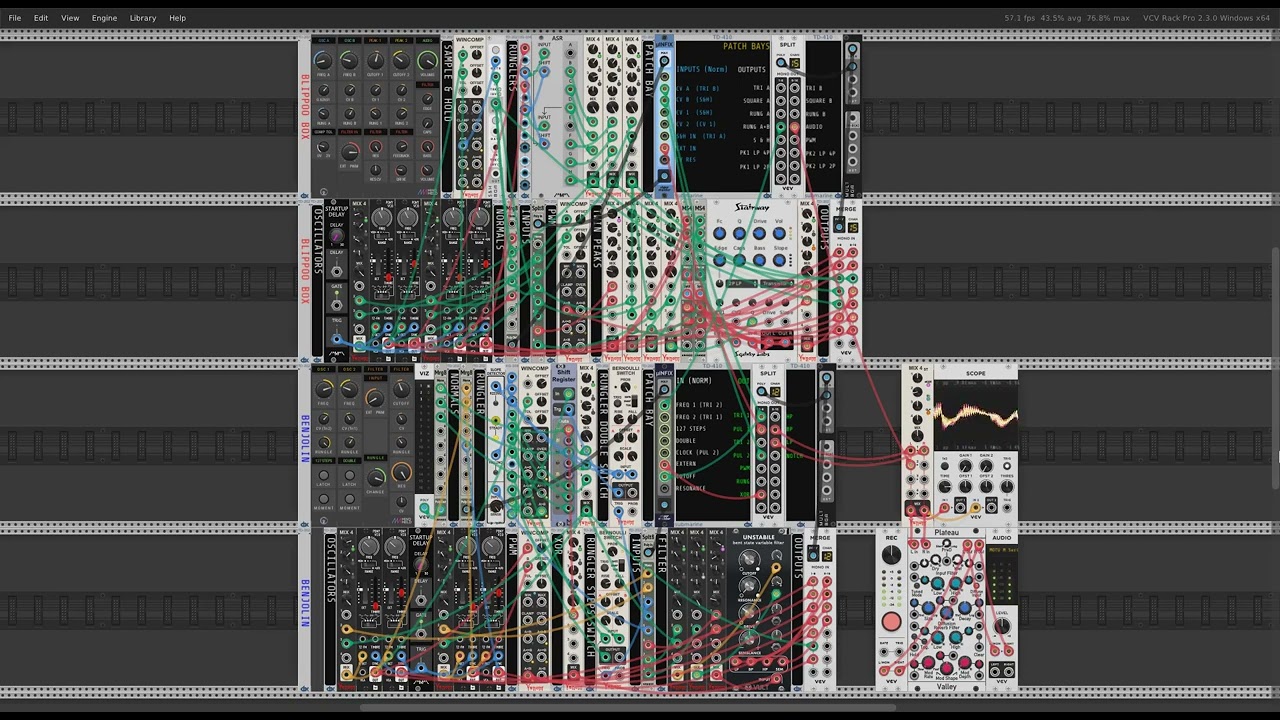Adjust the REC module level knob

coord(891,554)
